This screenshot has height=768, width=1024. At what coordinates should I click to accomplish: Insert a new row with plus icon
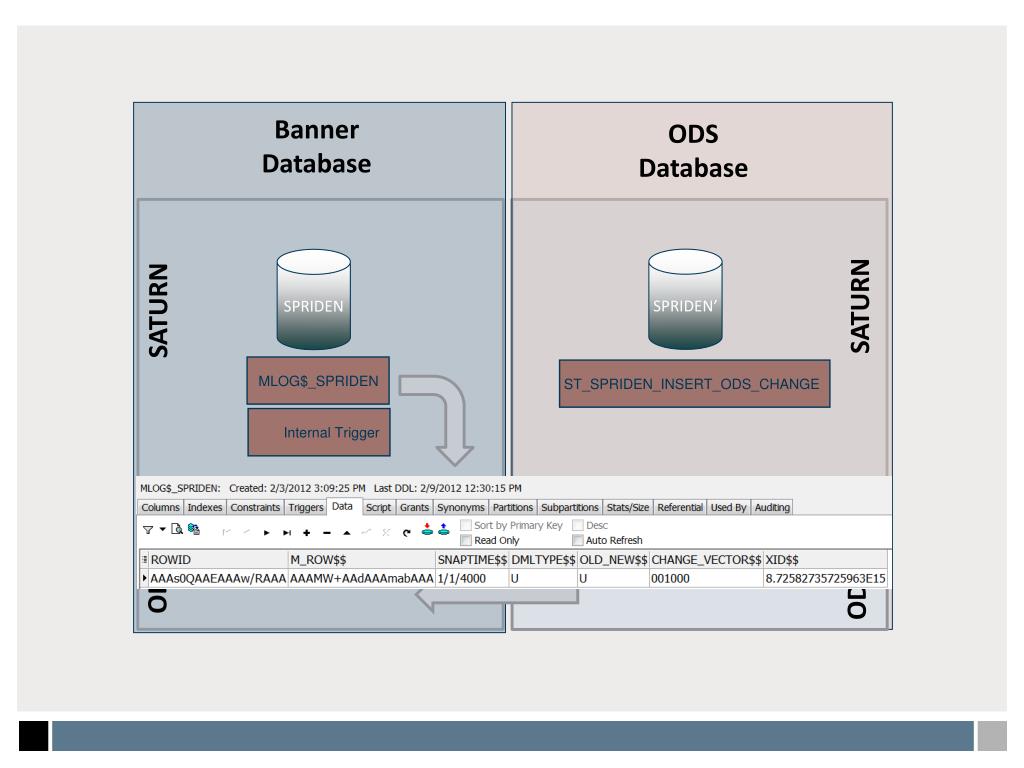click(306, 533)
